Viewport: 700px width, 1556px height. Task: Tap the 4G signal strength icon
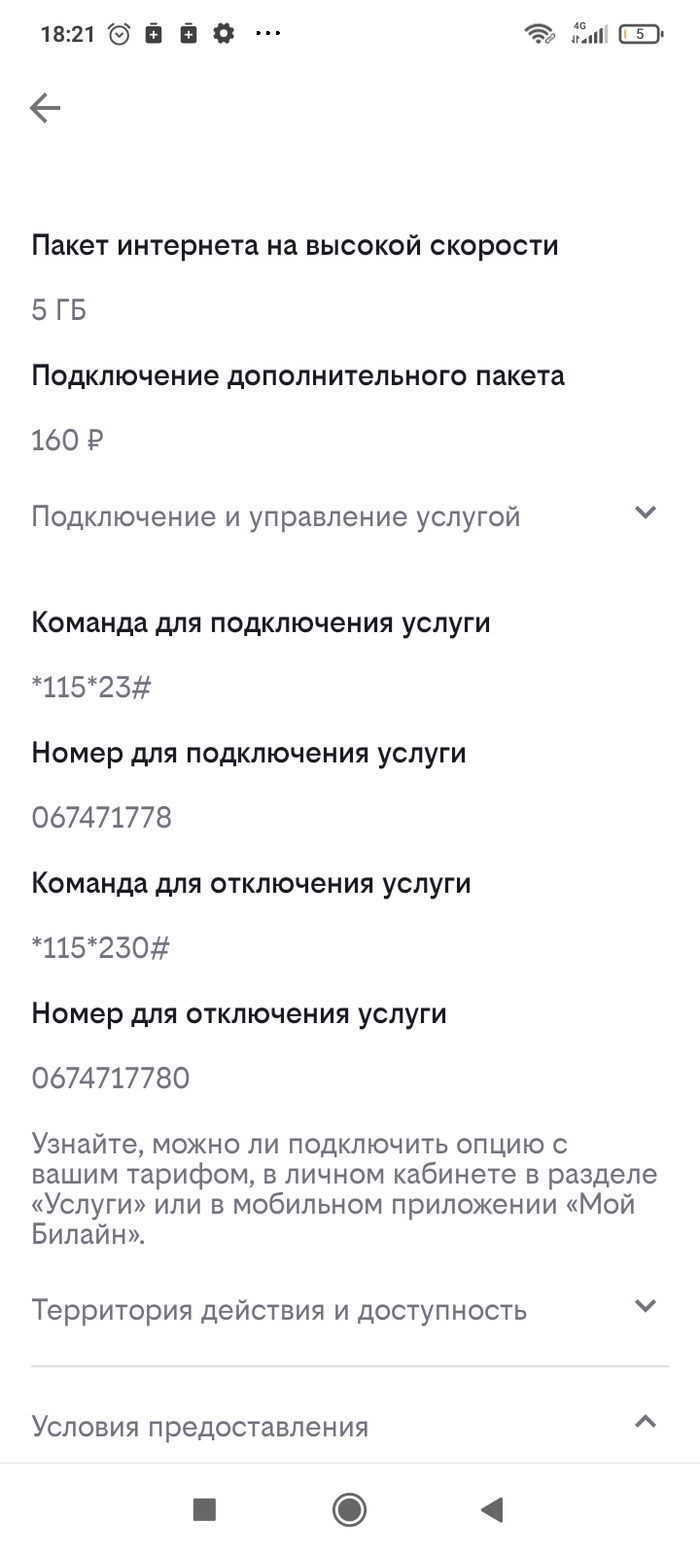pos(589,34)
